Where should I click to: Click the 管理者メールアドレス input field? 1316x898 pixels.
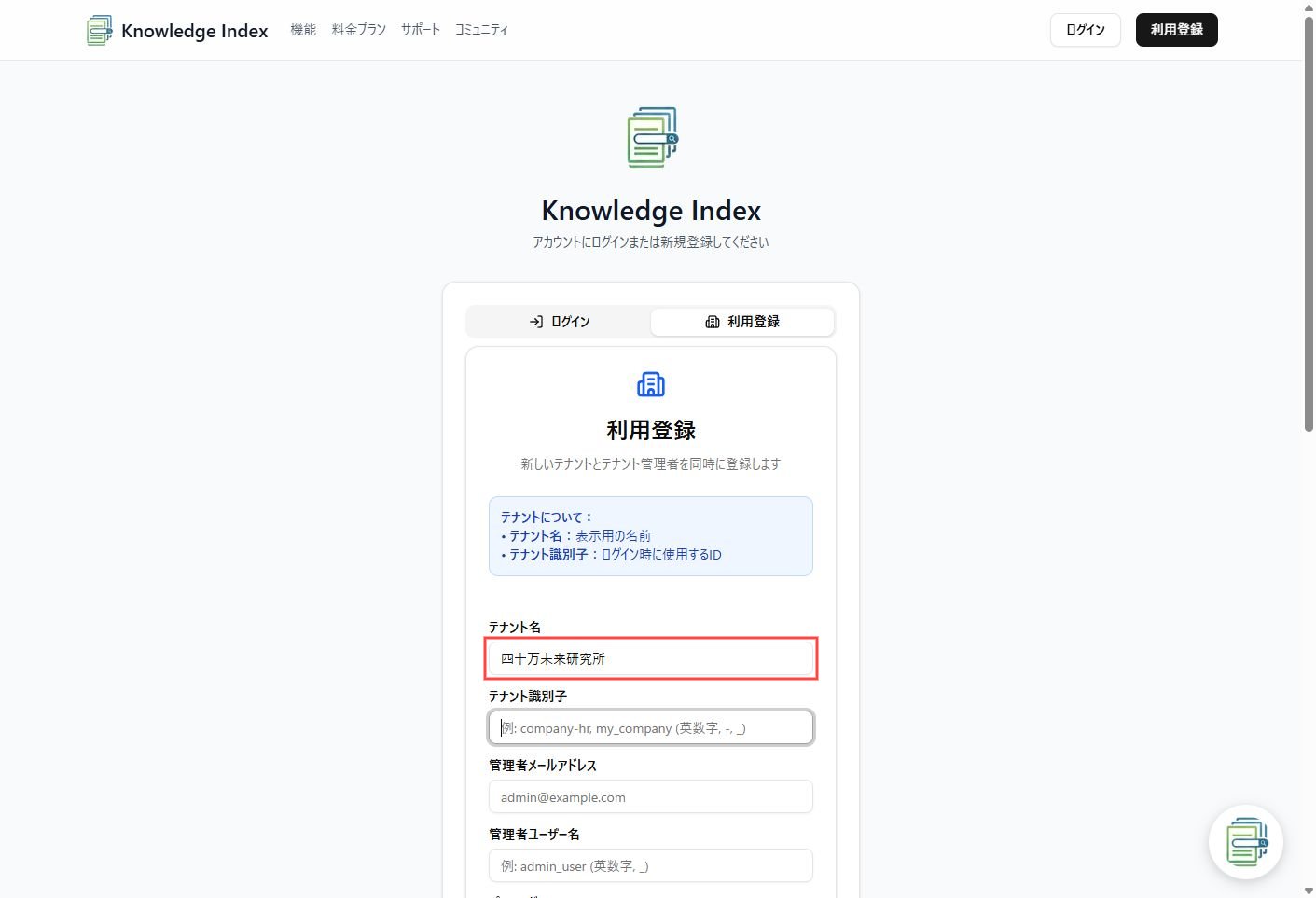point(651,796)
